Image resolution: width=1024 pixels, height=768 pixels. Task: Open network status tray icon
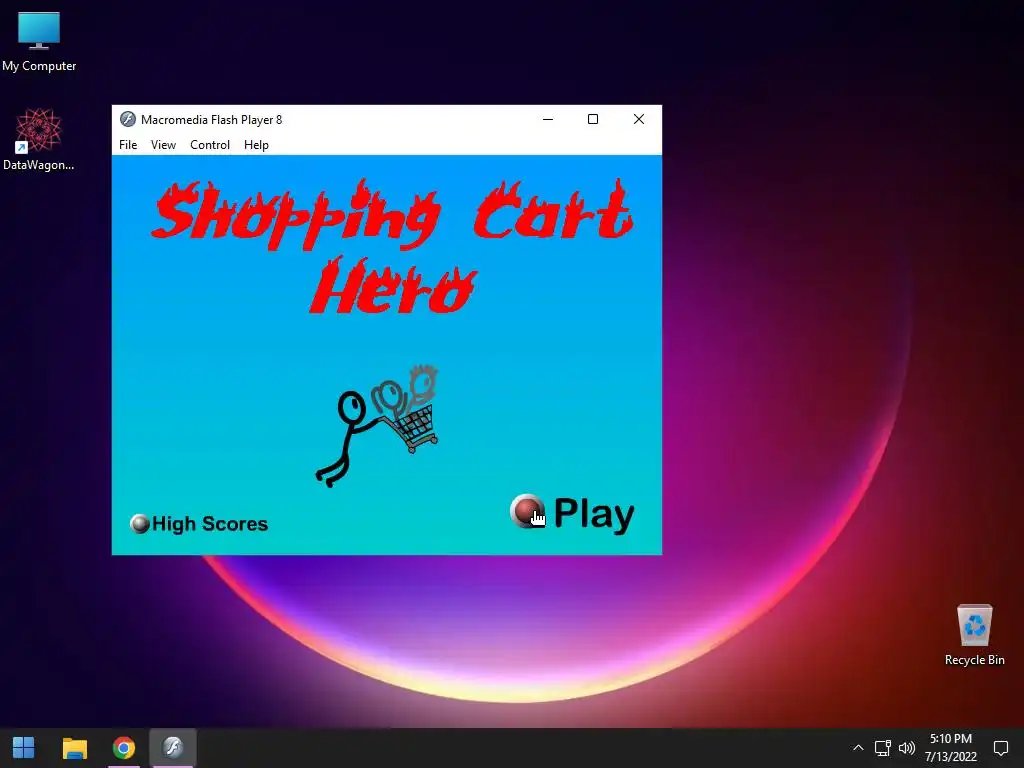pyautogui.click(x=883, y=748)
